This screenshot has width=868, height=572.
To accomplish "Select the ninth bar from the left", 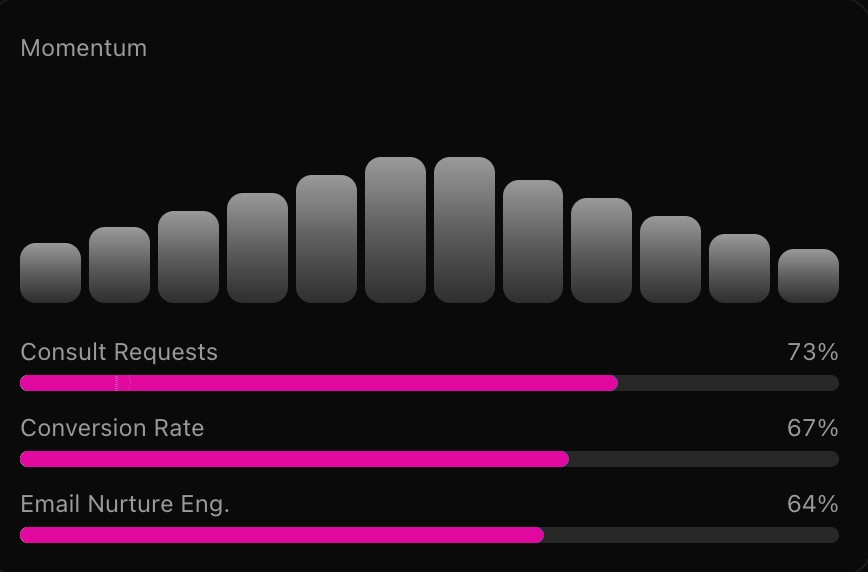I will [601, 250].
